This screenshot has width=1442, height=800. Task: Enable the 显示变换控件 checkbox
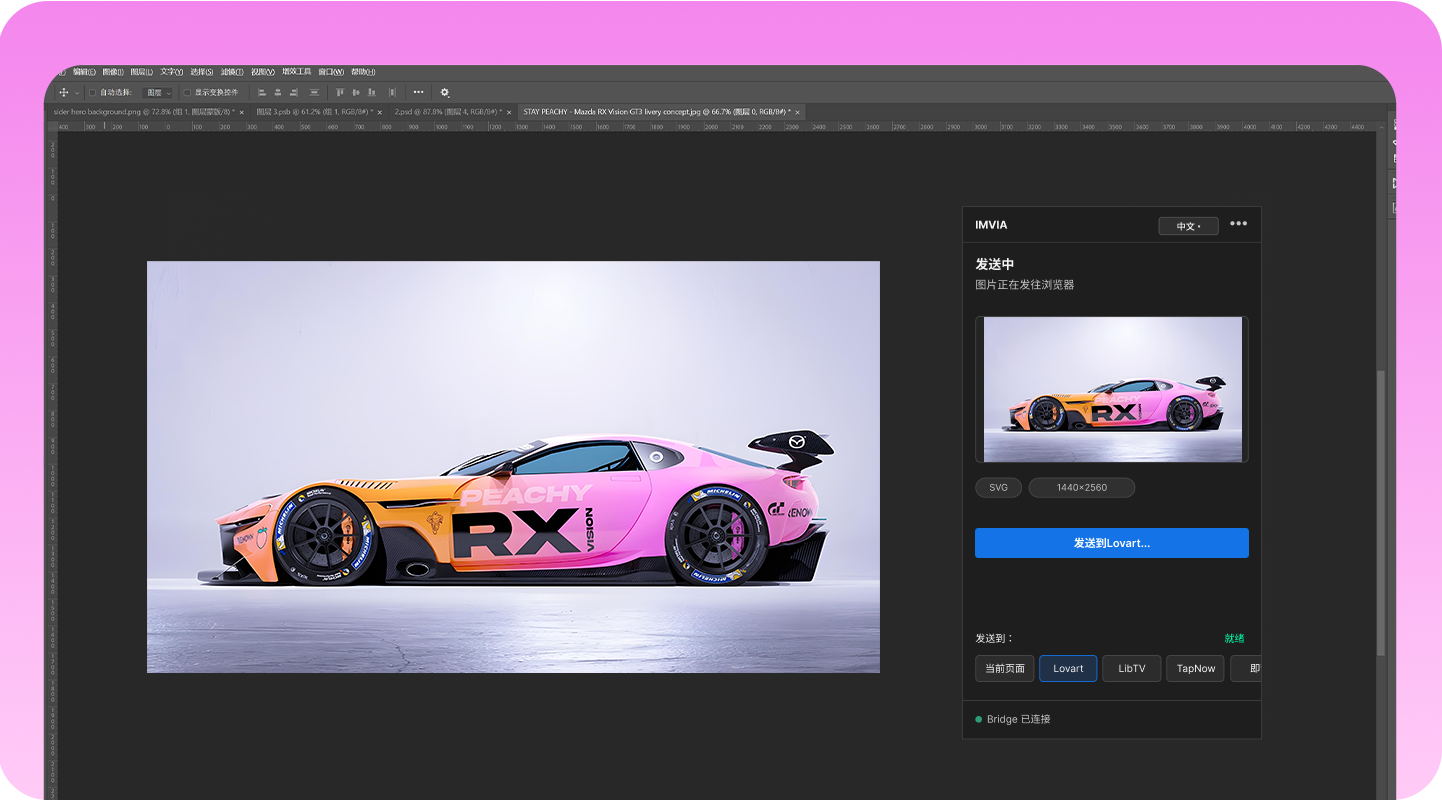click(187, 92)
